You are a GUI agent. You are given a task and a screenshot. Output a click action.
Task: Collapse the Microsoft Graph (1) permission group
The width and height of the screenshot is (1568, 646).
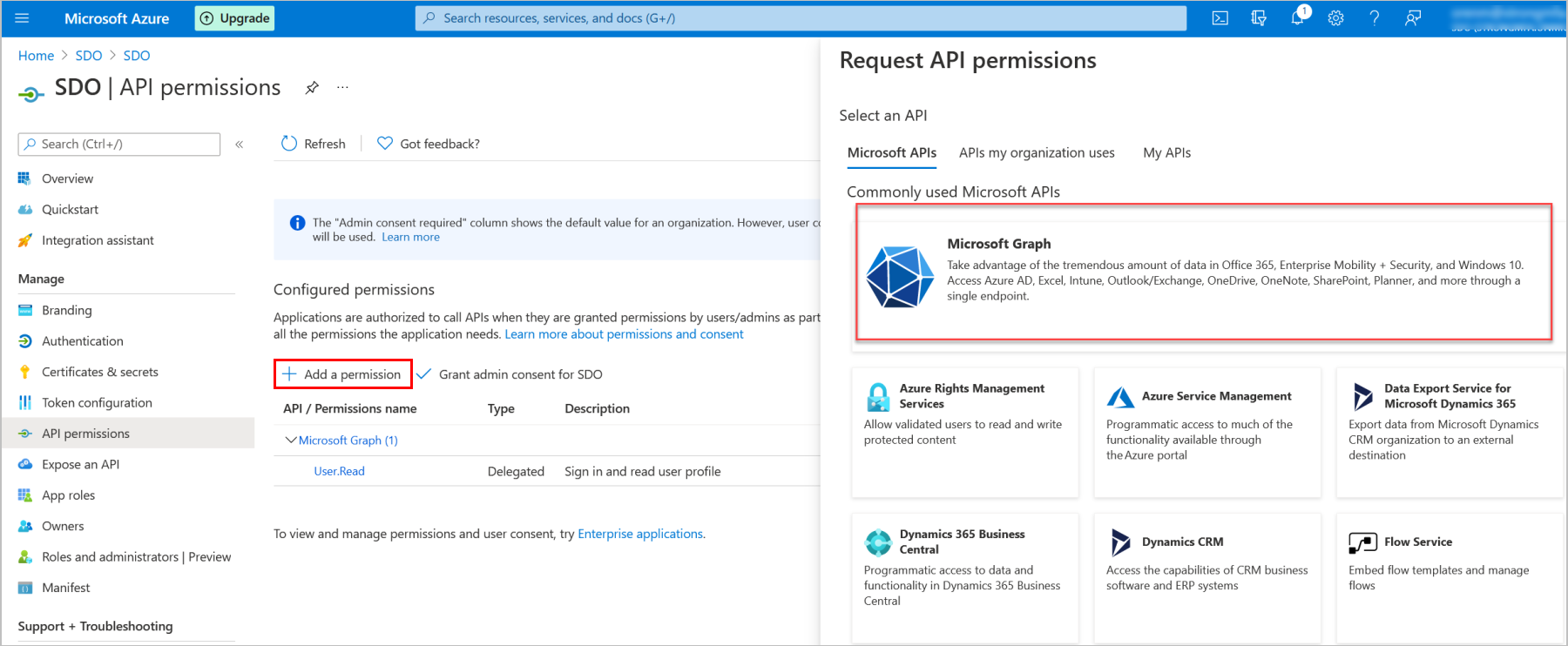[x=291, y=441]
